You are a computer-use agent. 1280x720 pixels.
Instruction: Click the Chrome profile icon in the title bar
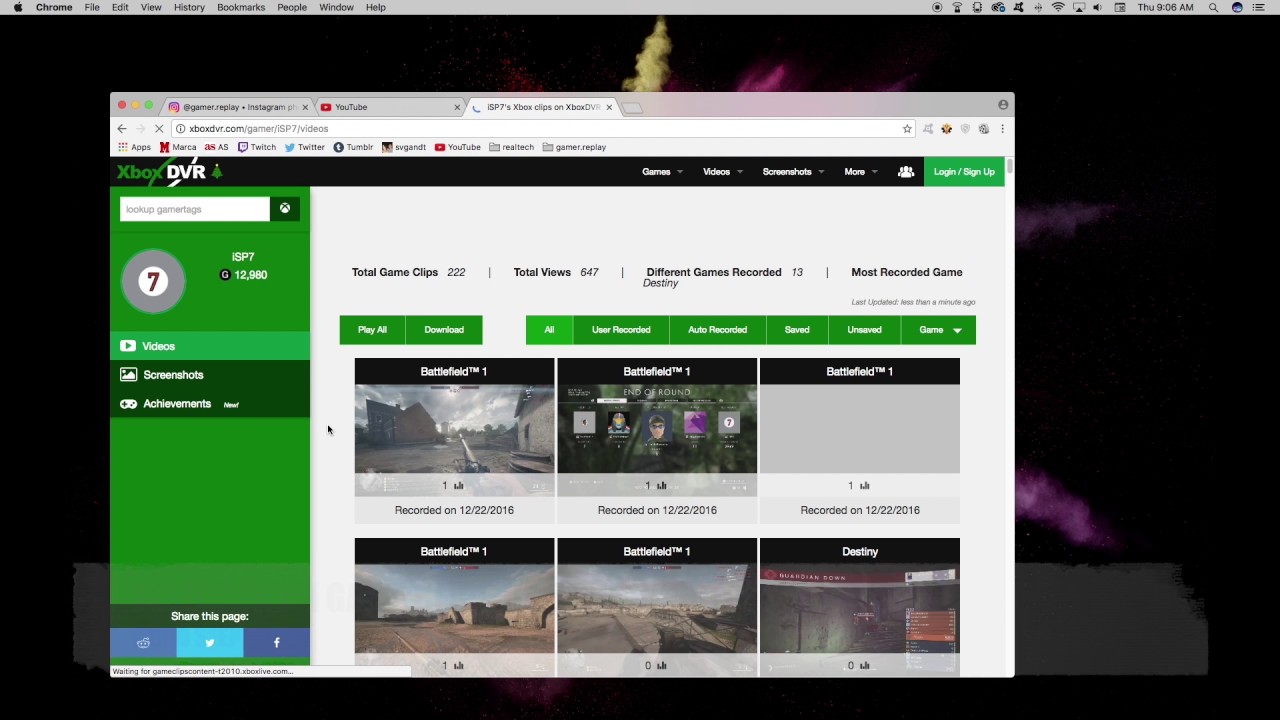click(x=1003, y=104)
